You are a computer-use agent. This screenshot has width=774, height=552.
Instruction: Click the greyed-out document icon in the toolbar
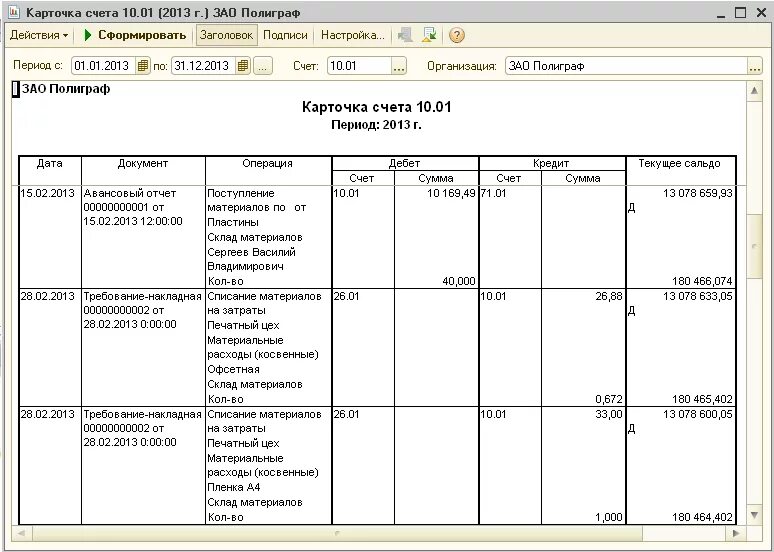pyautogui.click(x=405, y=35)
